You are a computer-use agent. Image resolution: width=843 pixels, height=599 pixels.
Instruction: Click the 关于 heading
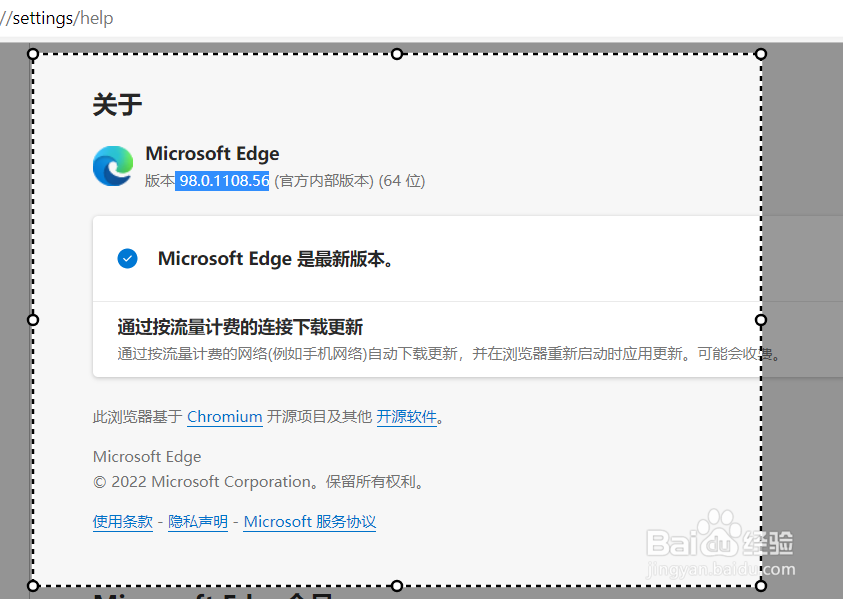[117, 104]
